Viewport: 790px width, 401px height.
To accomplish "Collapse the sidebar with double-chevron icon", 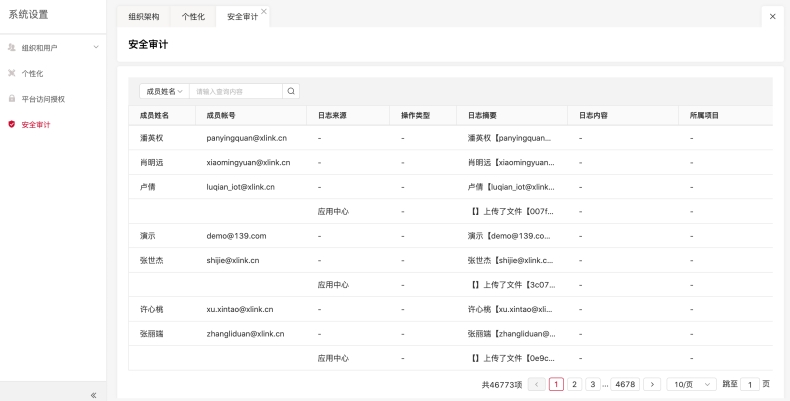I will click(x=93, y=394).
